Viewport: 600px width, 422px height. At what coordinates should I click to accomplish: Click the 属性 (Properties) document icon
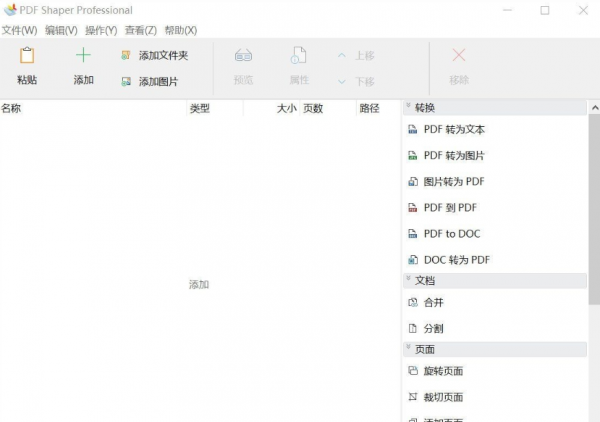click(x=298, y=55)
